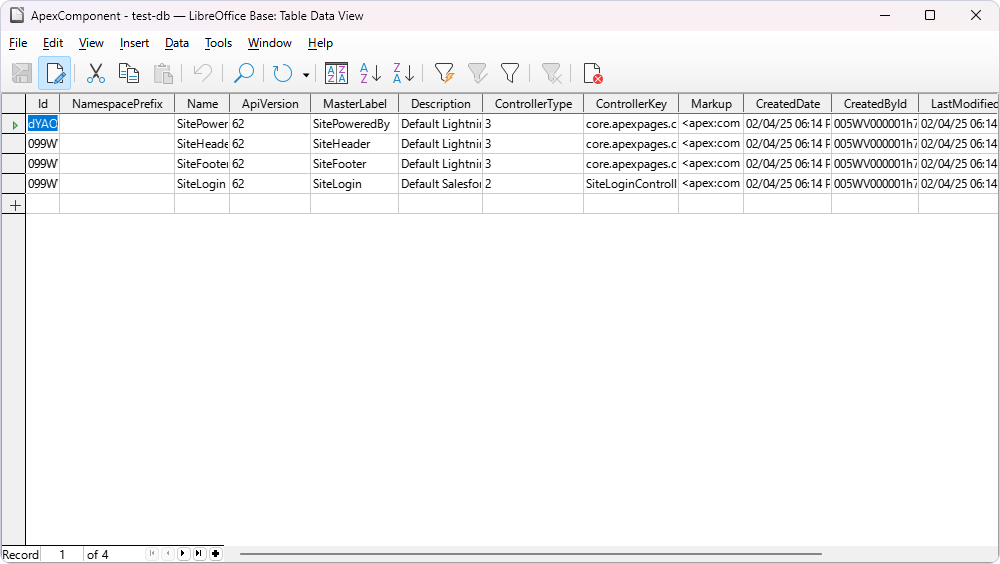Click the SiteLogin Name cell
Viewport: 1000px width, 564px height.
(202, 184)
